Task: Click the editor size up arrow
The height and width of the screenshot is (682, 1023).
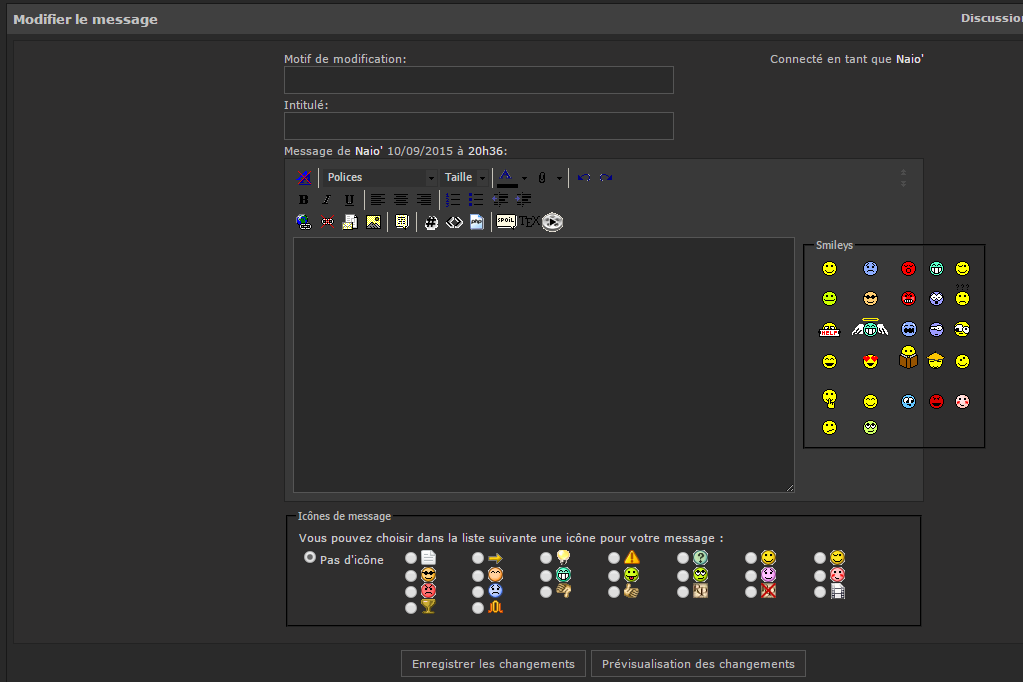Action: click(x=904, y=172)
